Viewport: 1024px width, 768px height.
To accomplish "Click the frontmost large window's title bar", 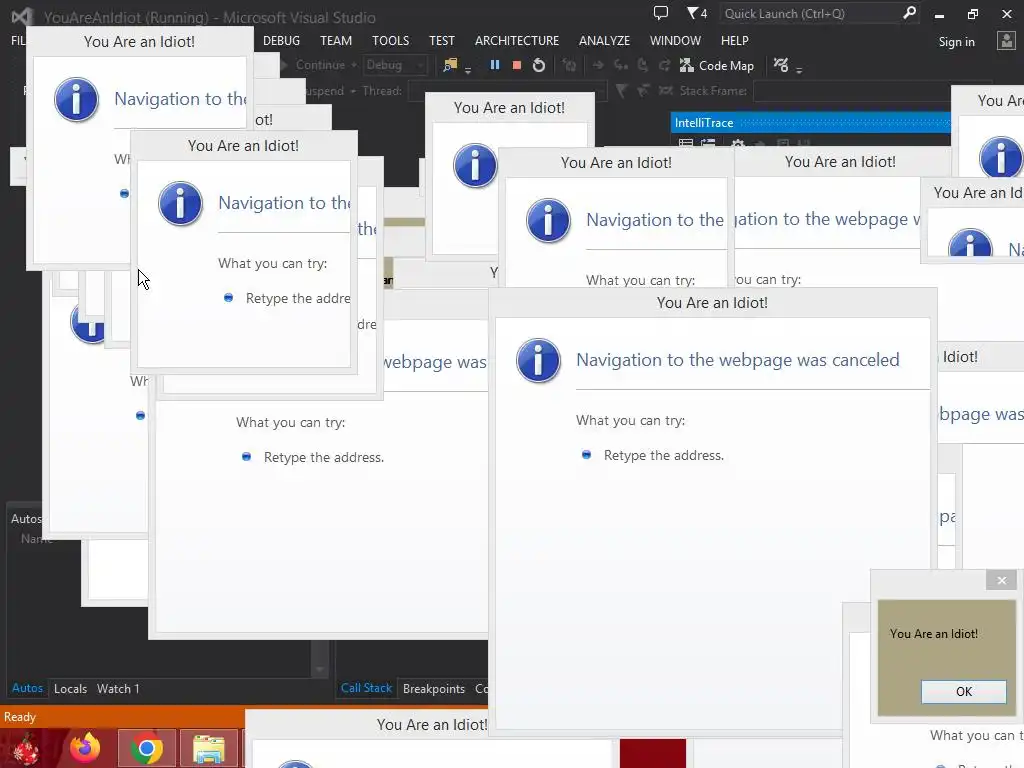I will click(712, 302).
